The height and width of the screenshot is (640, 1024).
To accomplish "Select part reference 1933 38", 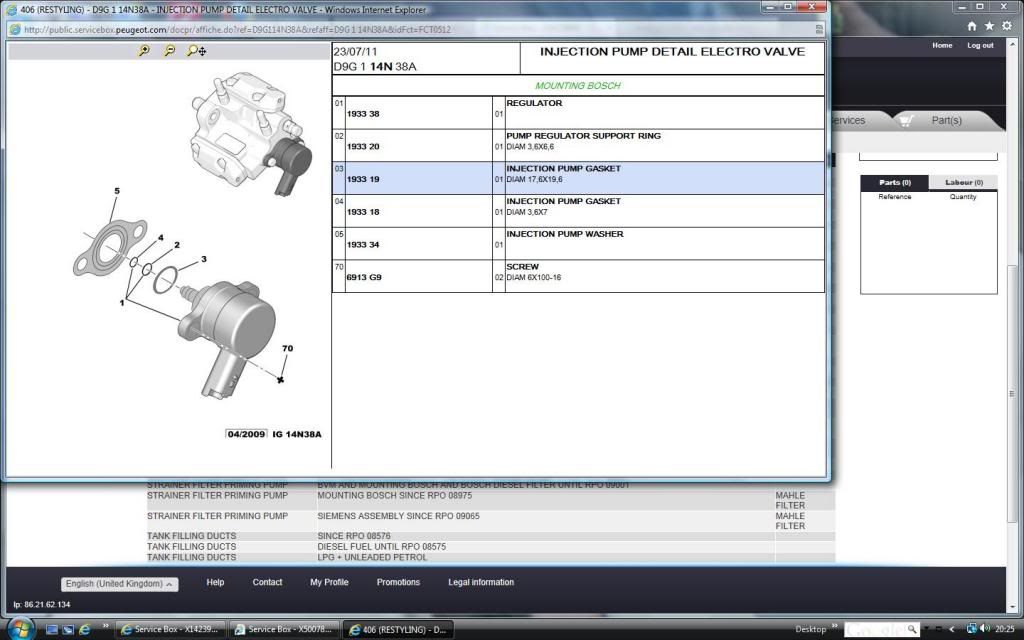I will (363, 114).
